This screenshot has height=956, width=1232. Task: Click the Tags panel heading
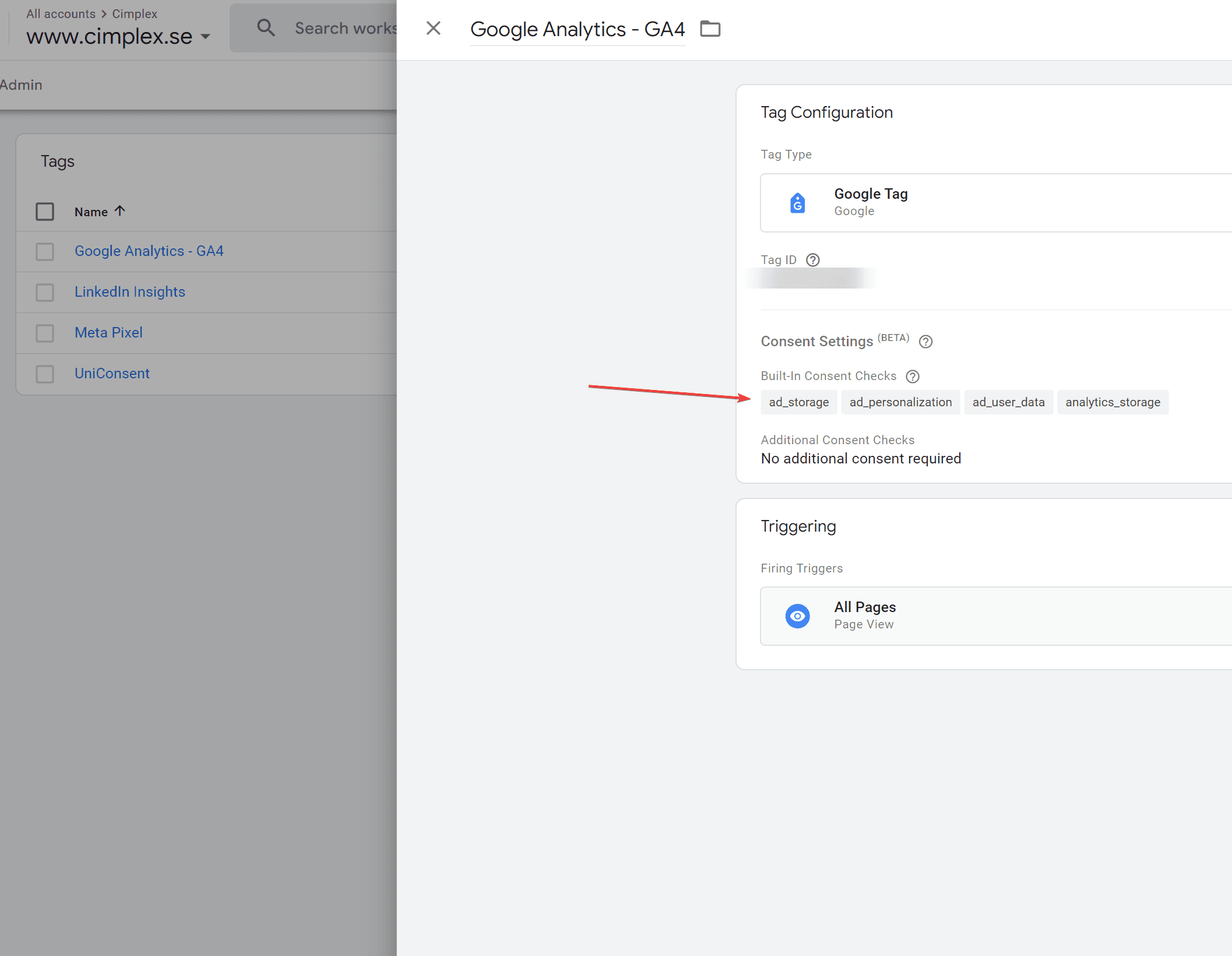click(x=58, y=161)
